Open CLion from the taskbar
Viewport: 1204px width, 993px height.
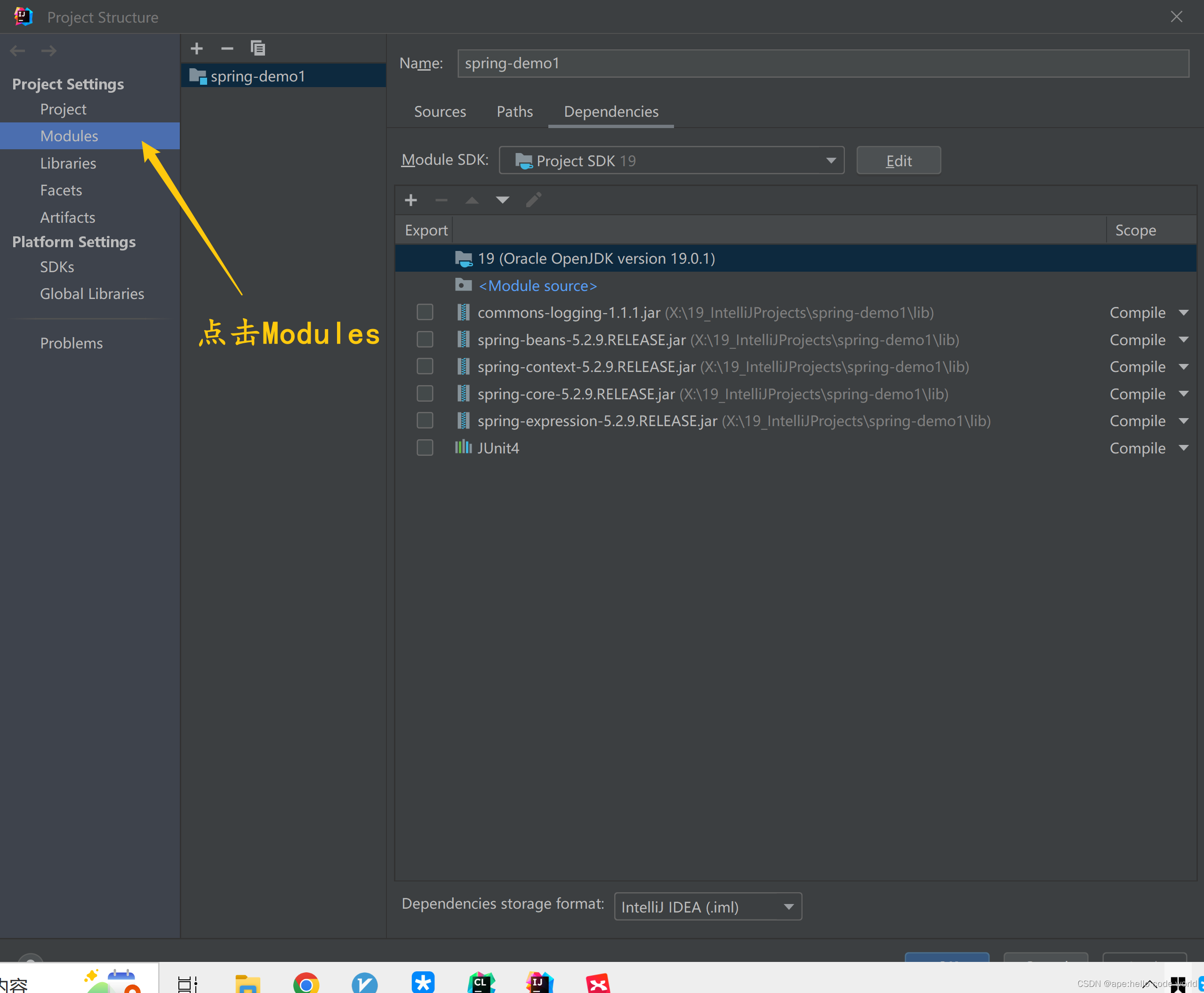click(x=481, y=983)
